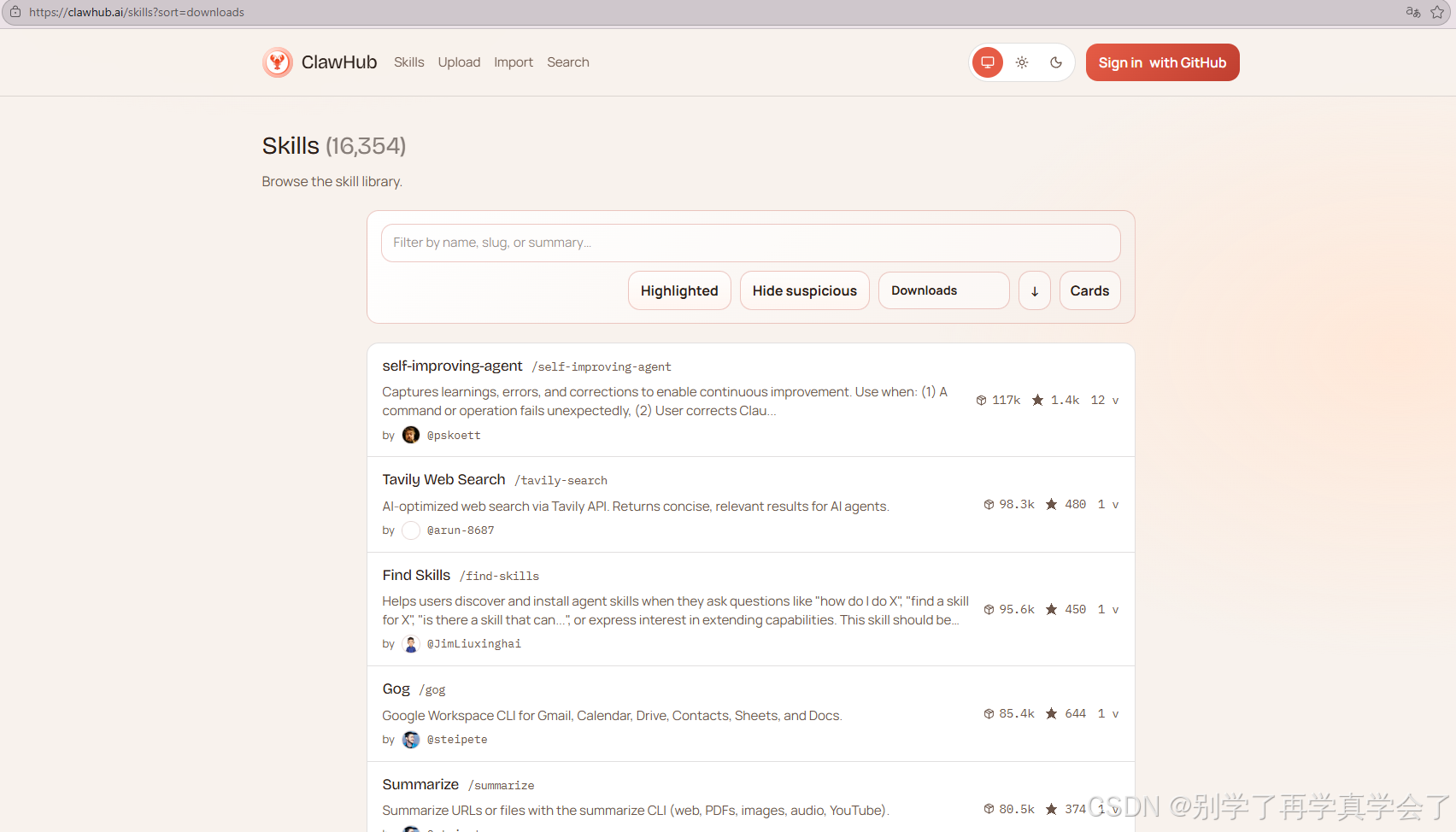Click the 1.4k star count

click(x=1065, y=400)
